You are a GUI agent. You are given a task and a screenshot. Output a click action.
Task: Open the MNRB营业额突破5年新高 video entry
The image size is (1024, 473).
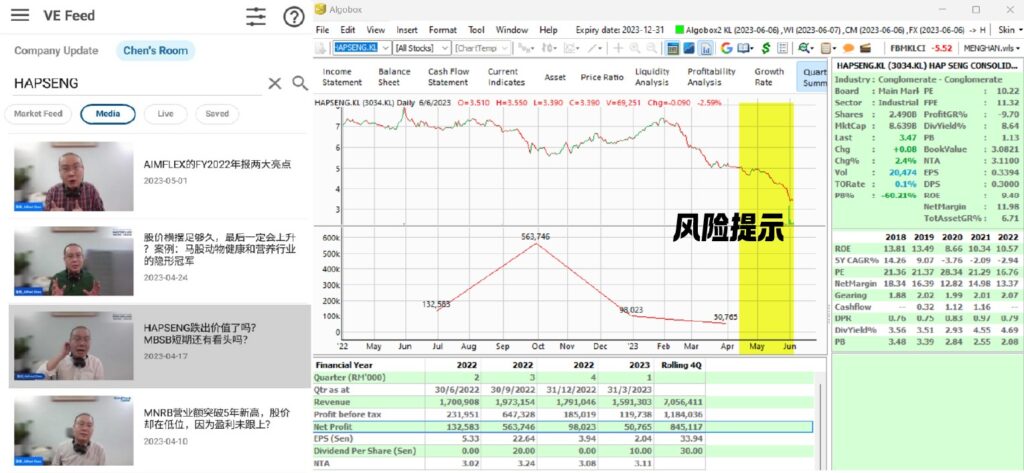click(159, 430)
